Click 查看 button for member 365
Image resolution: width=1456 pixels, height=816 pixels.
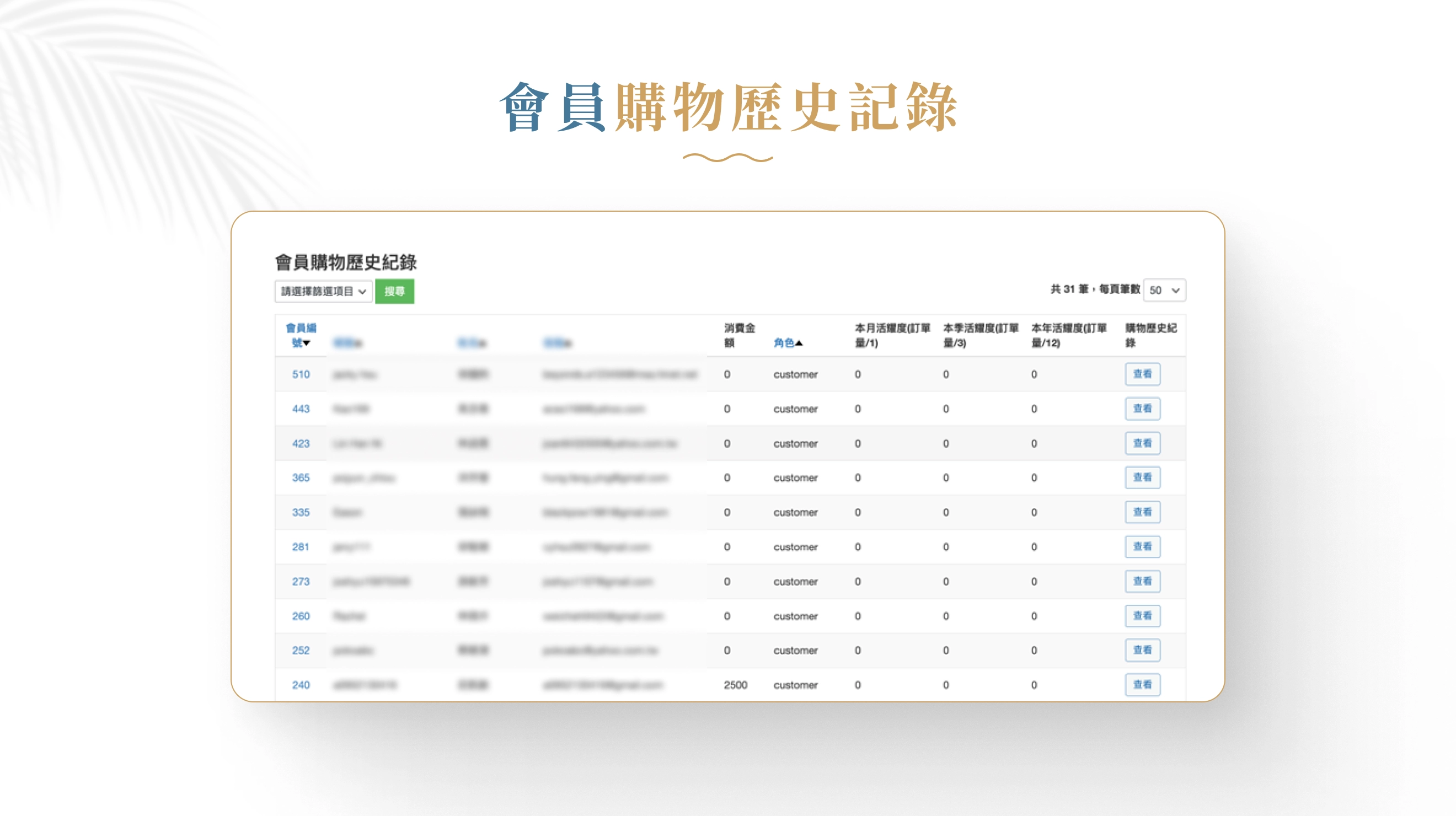[x=1142, y=477]
